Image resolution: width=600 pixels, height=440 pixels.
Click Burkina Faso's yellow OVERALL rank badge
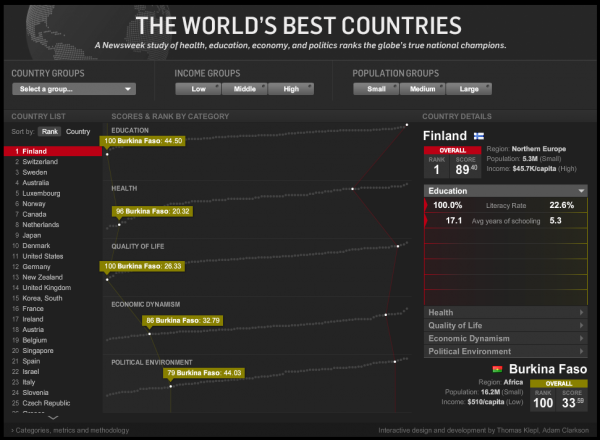(559, 384)
